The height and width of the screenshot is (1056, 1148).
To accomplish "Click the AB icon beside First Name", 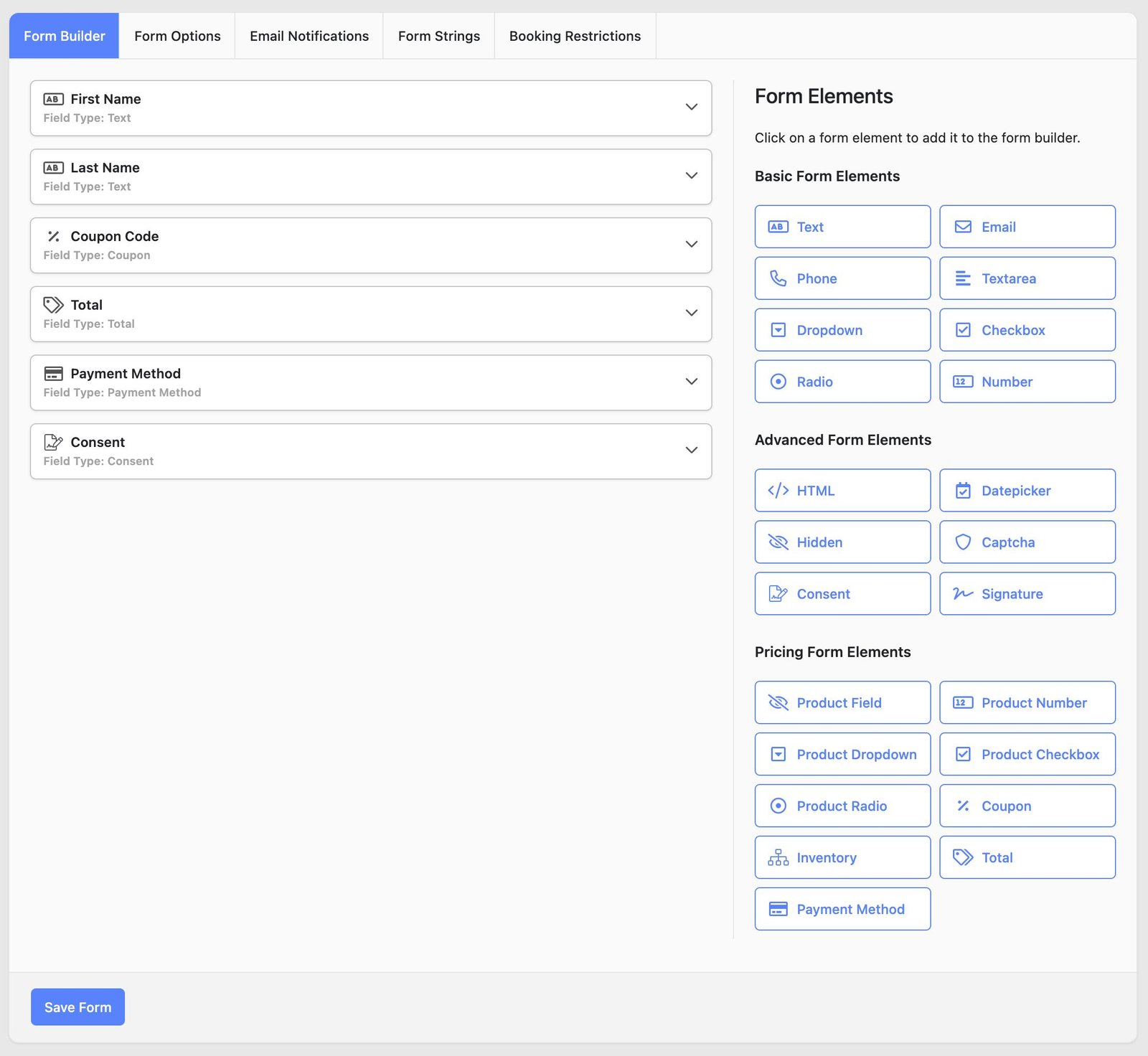I will [53, 99].
